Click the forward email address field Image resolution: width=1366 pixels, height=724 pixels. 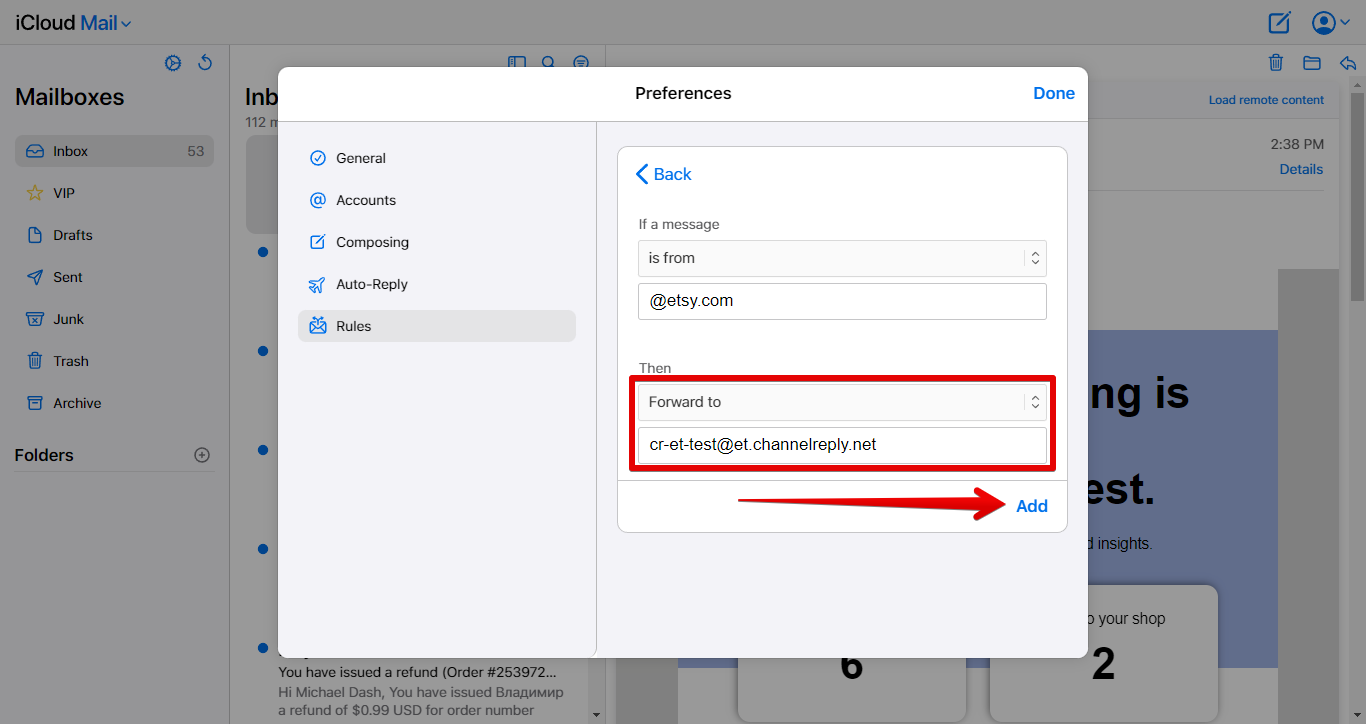coord(842,445)
